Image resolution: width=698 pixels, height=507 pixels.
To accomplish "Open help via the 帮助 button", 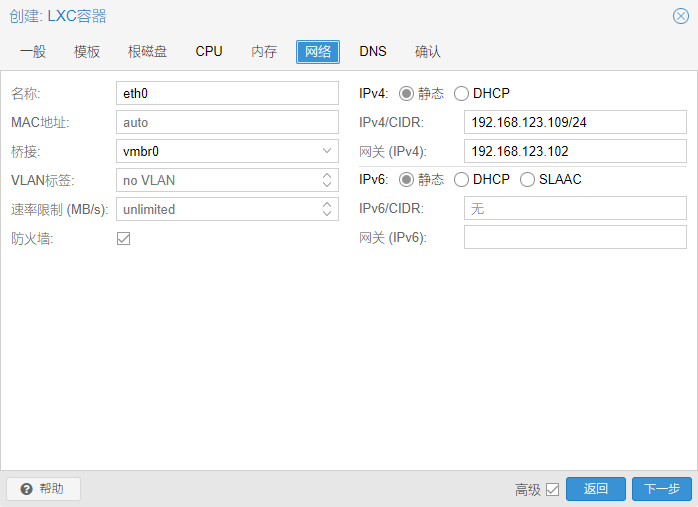I will 43,489.
